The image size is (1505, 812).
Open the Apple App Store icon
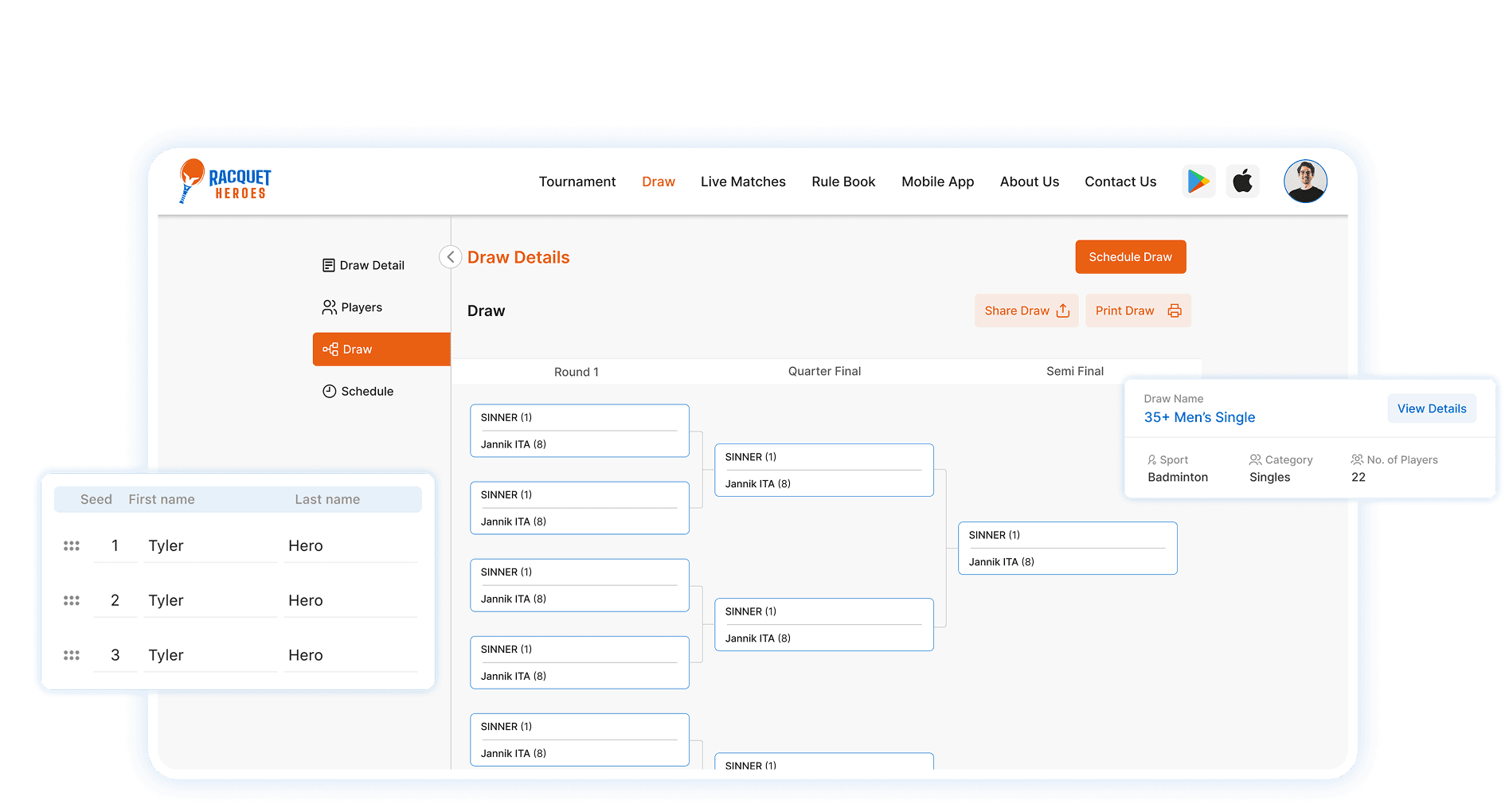point(1242,182)
